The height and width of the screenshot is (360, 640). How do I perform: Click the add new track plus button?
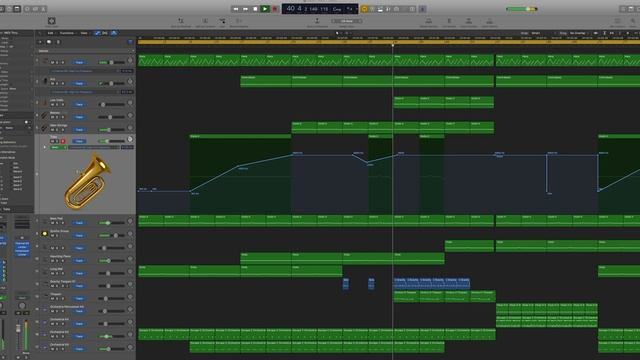[x=40, y=42]
